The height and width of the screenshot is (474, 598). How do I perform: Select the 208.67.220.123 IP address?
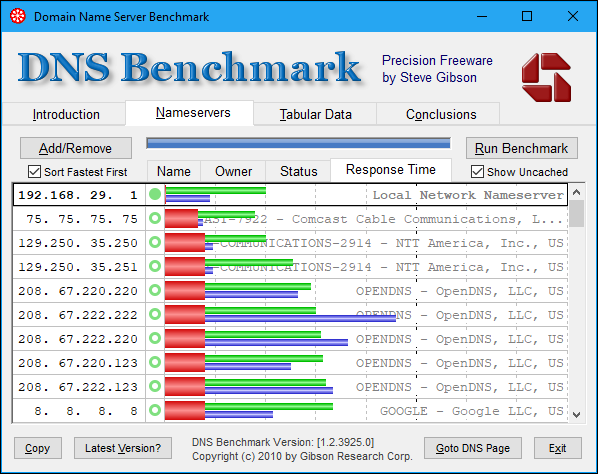[x=78, y=363]
